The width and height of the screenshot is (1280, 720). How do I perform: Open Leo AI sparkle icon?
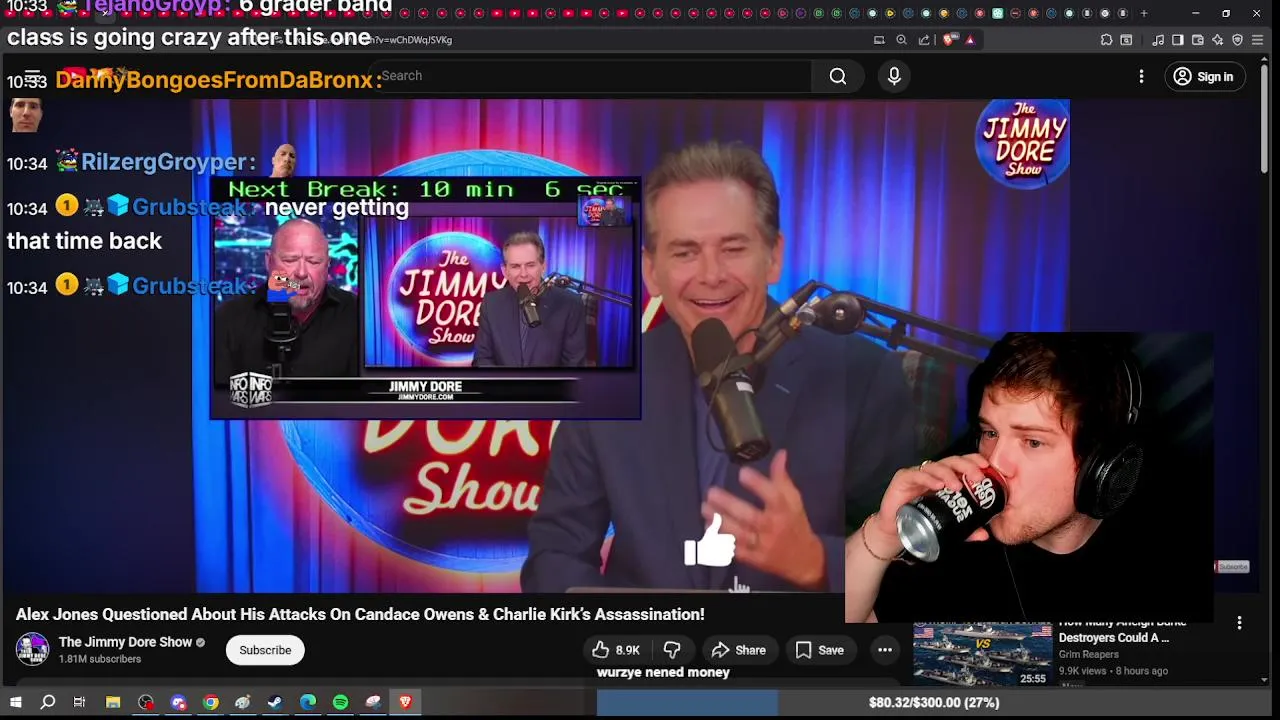point(1217,40)
